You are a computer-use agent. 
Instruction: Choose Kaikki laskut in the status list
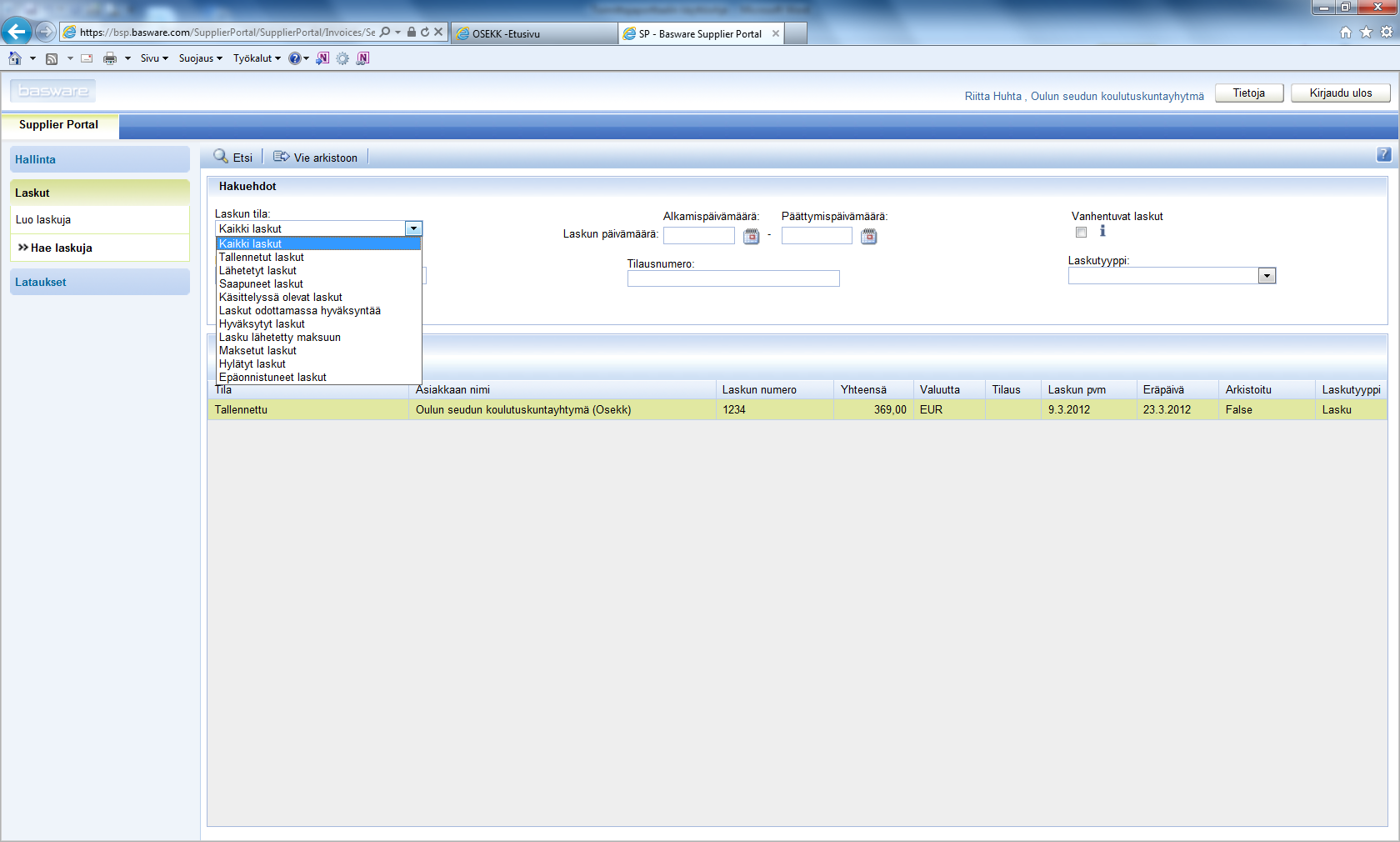(318, 243)
